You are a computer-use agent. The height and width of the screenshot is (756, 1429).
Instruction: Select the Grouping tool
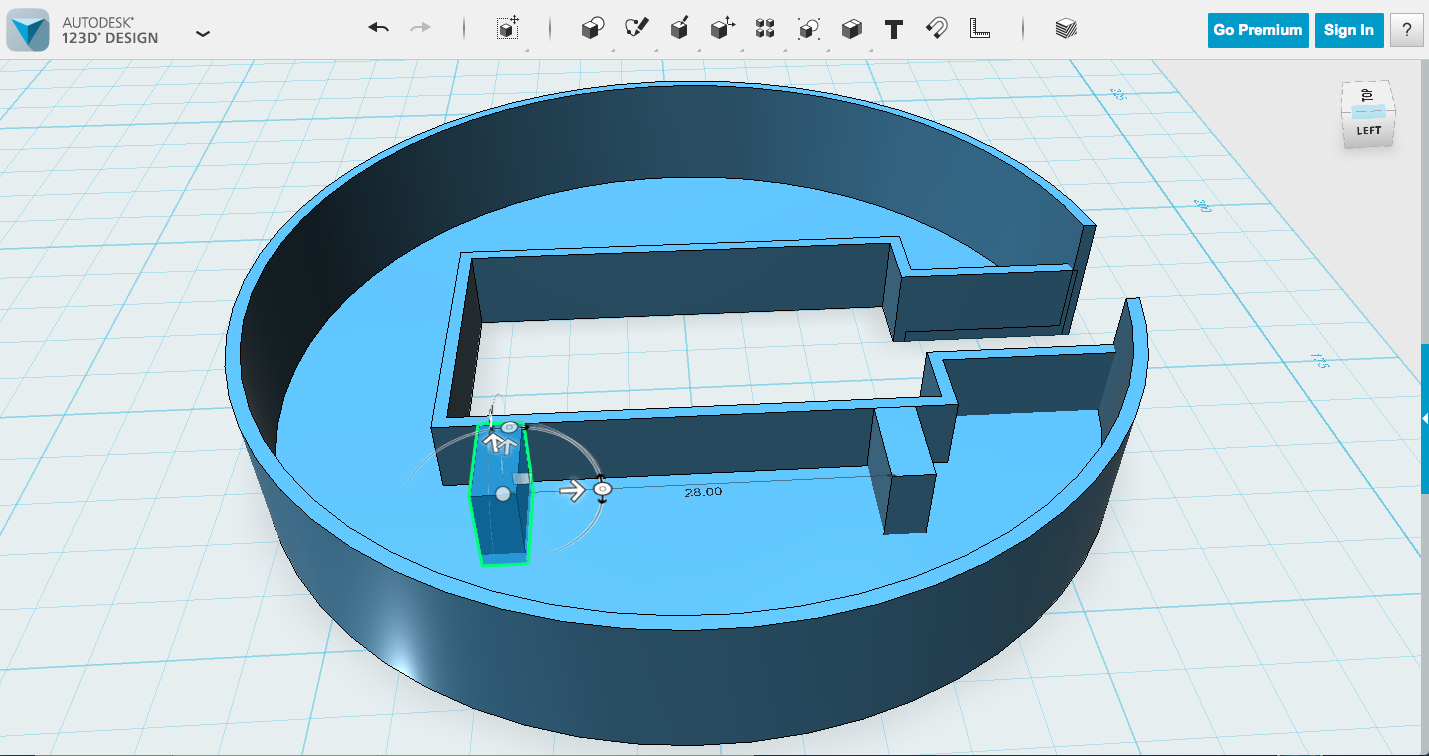coord(807,29)
